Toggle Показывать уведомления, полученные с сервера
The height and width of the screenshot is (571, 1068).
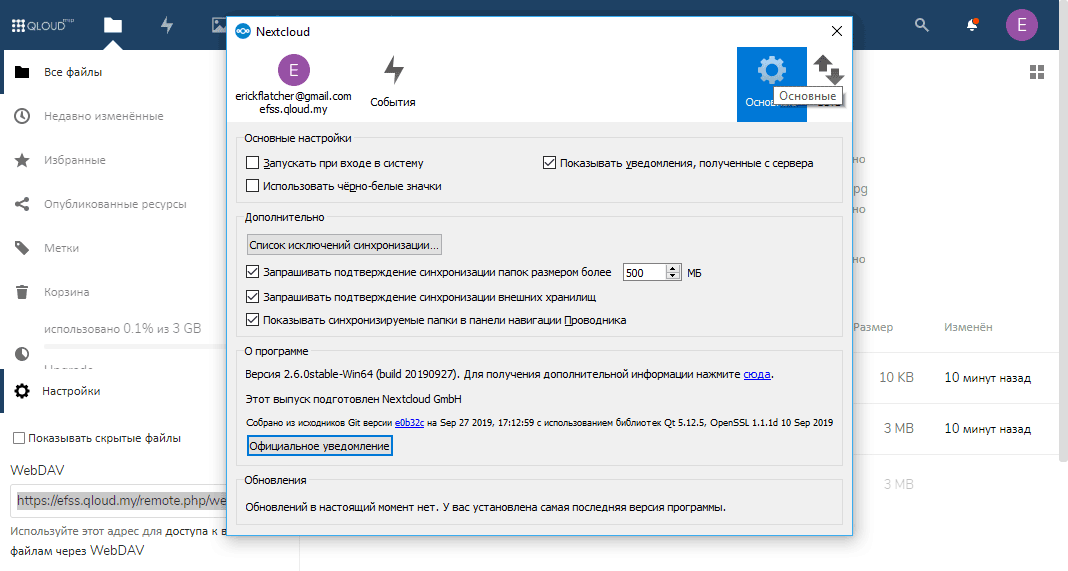549,163
